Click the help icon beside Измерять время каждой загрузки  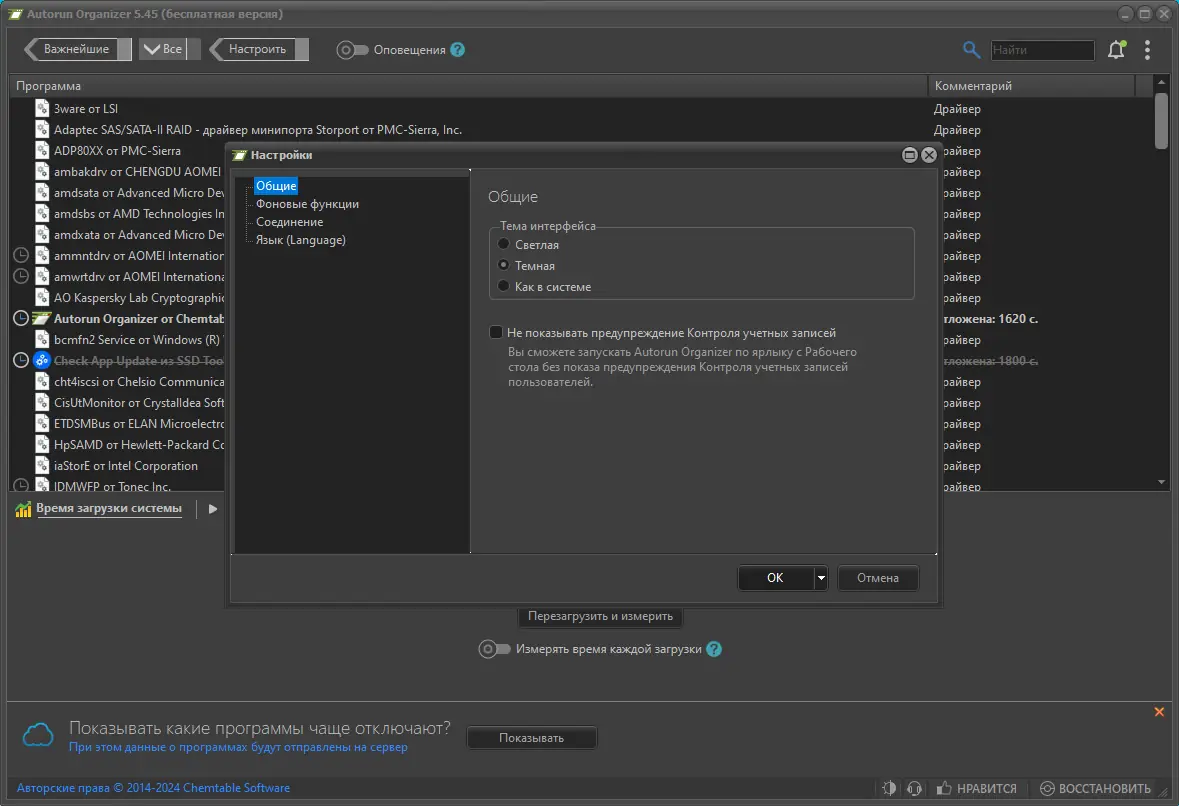coord(714,649)
